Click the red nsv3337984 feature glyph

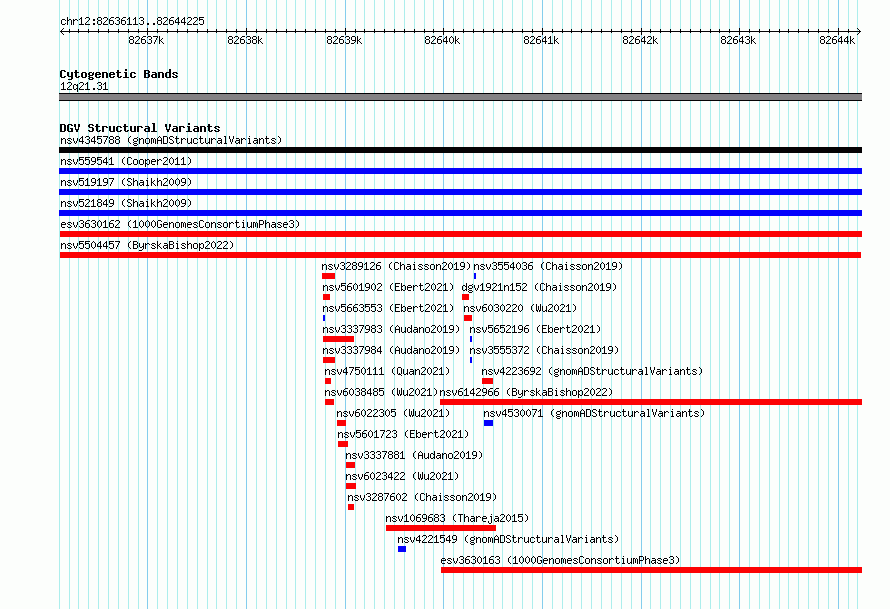pyautogui.click(x=329, y=360)
